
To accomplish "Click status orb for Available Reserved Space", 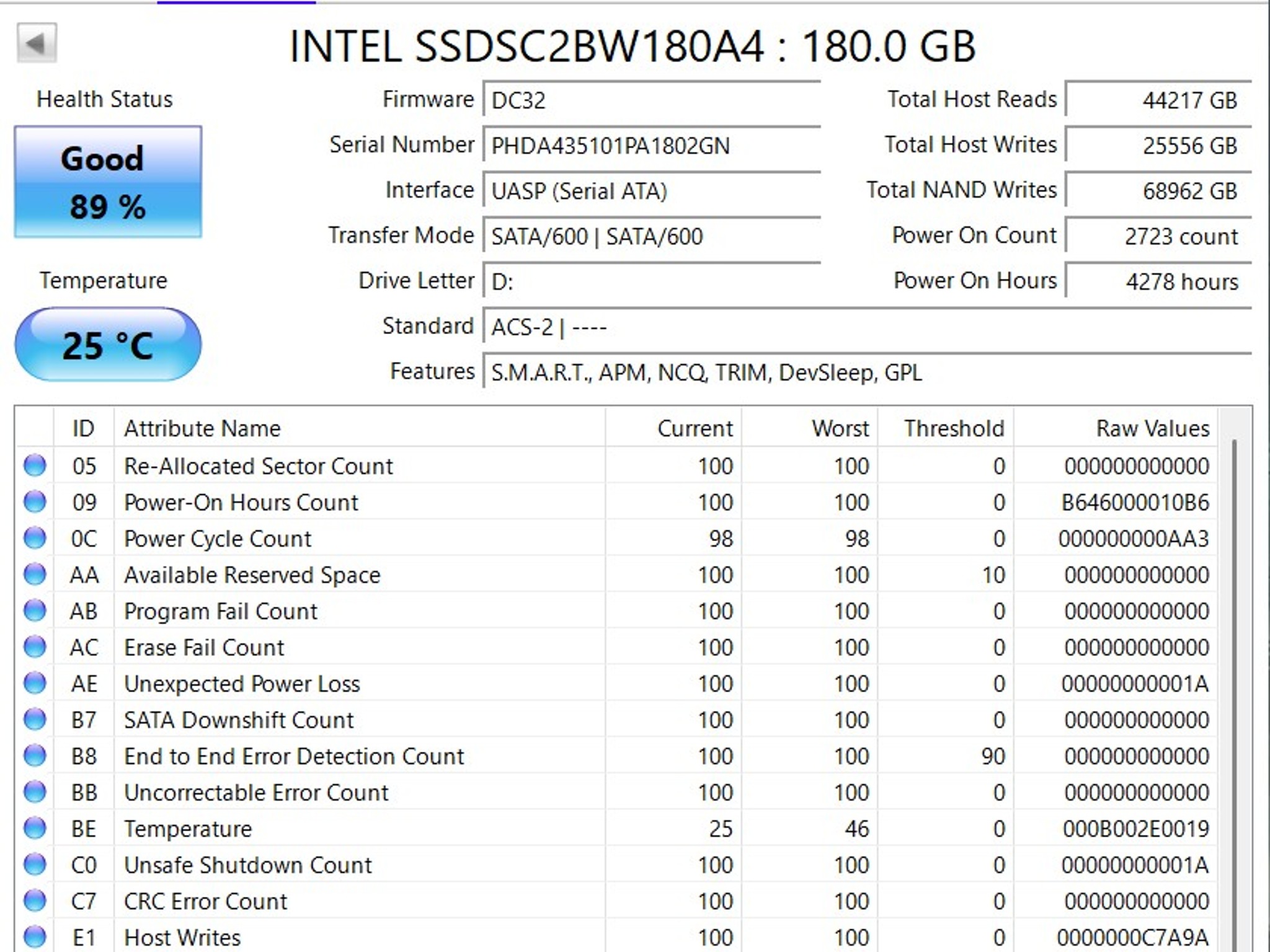I will (x=35, y=575).
